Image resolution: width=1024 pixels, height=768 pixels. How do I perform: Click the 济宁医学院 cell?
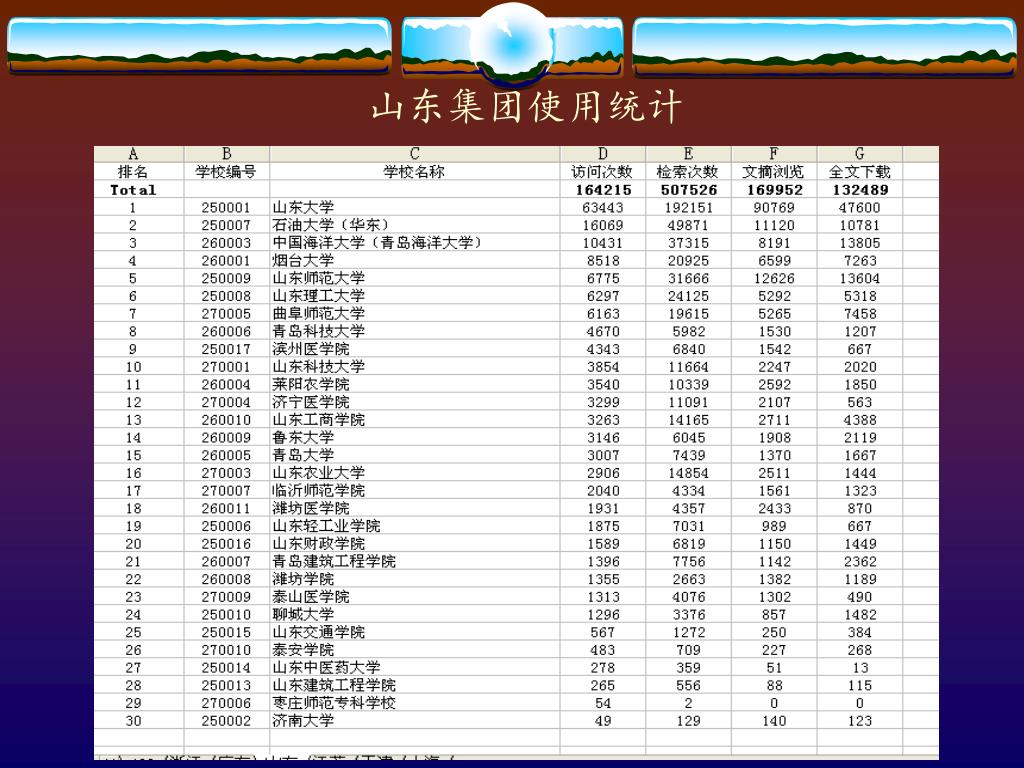pos(415,402)
